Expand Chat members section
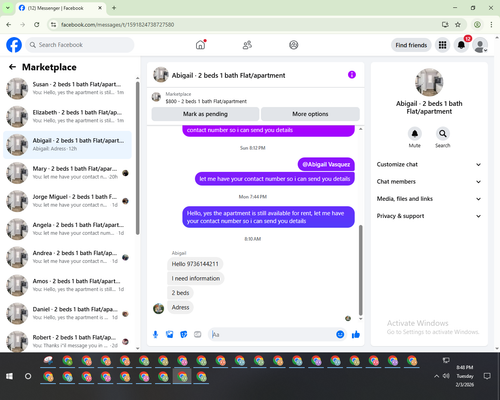 [429, 182]
